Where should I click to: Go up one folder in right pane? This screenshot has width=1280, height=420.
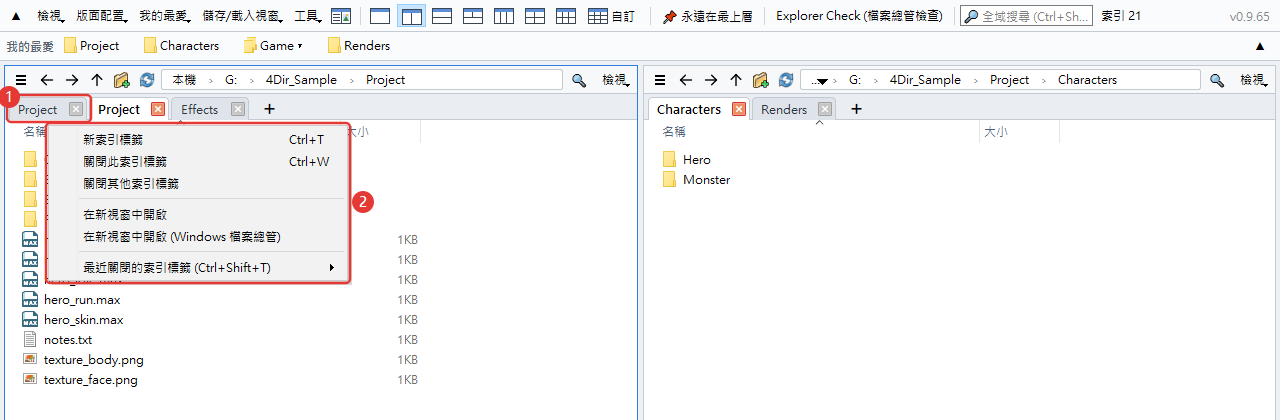736,80
